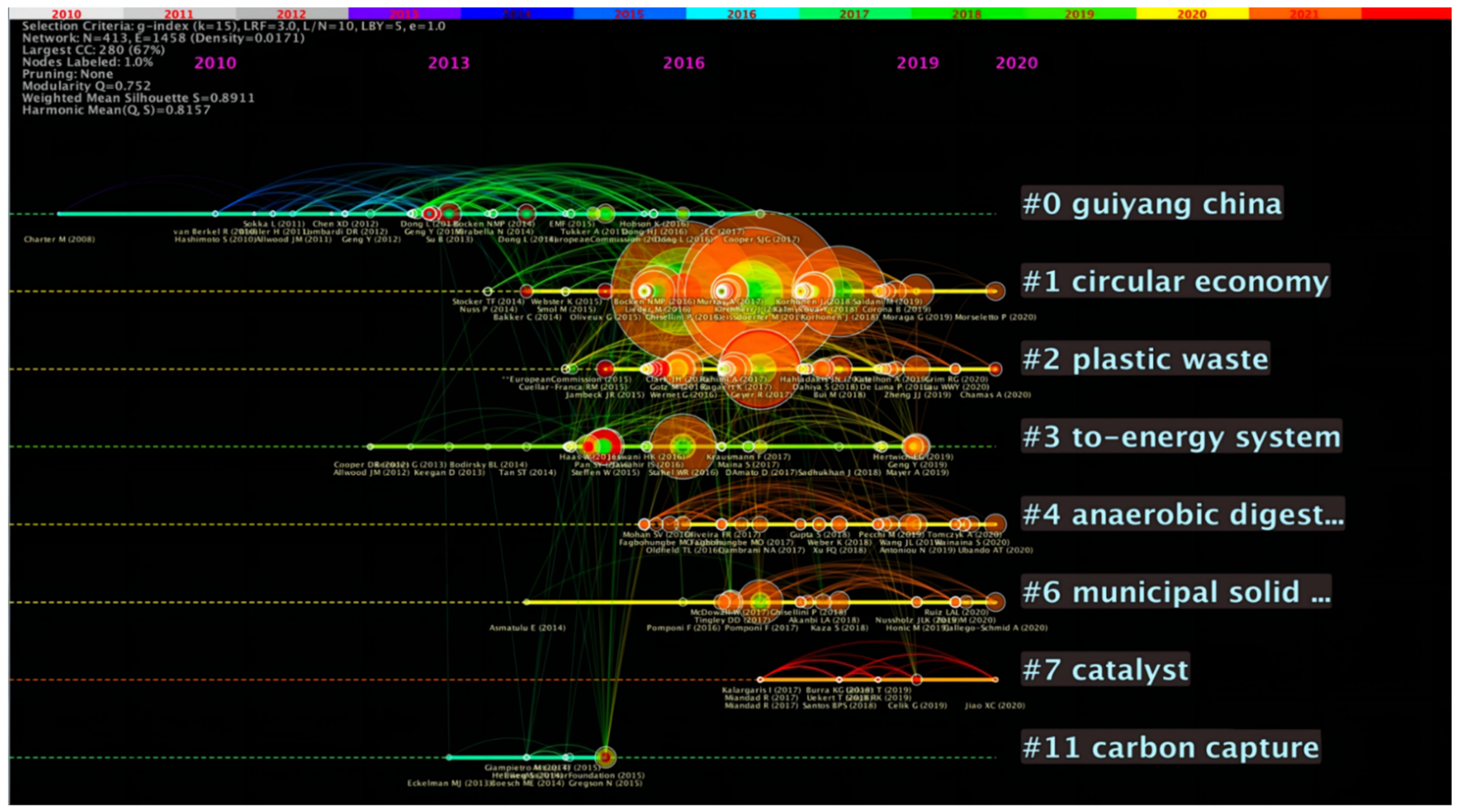
Task: Select the Asmatulu E (2014) node label
Action: click(x=527, y=628)
